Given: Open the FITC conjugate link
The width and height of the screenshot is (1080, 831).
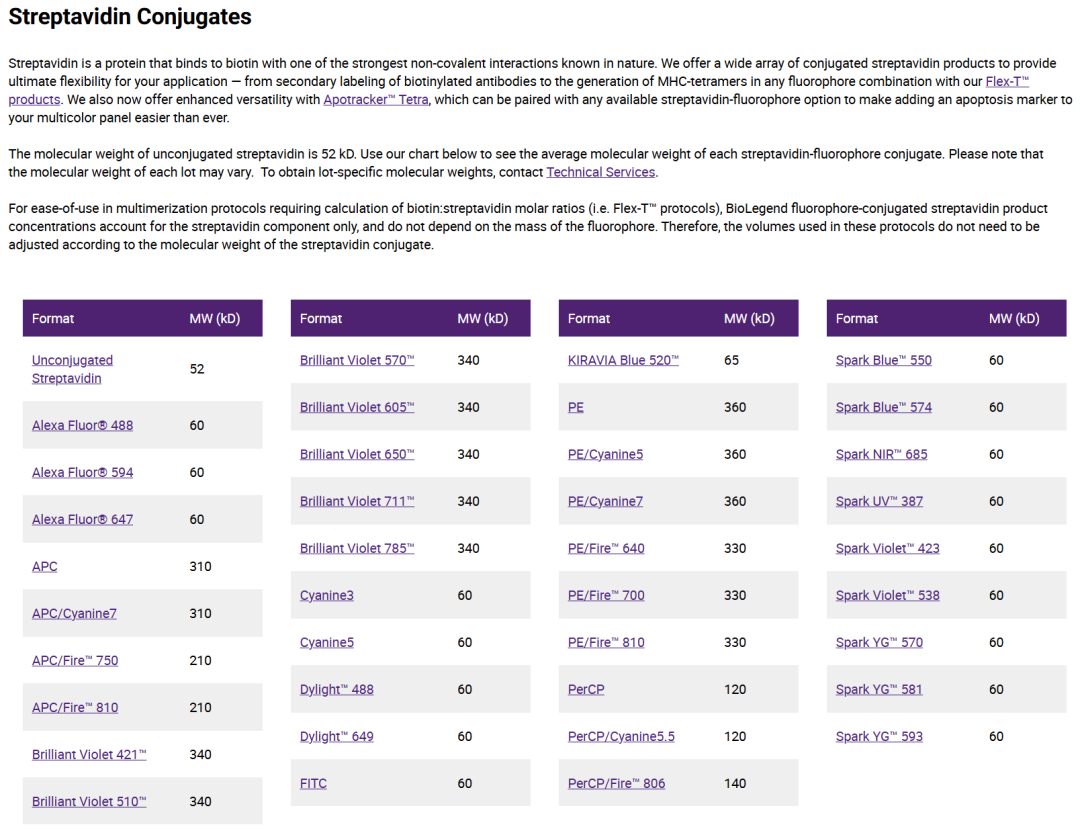Looking at the screenshot, I should pyautogui.click(x=313, y=783).
